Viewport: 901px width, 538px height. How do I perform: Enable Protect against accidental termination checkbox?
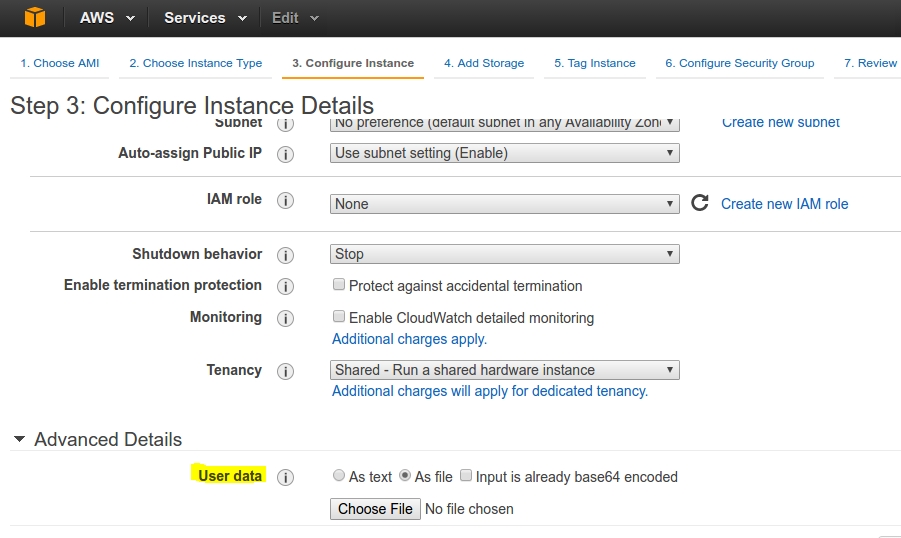coord(339,285)
